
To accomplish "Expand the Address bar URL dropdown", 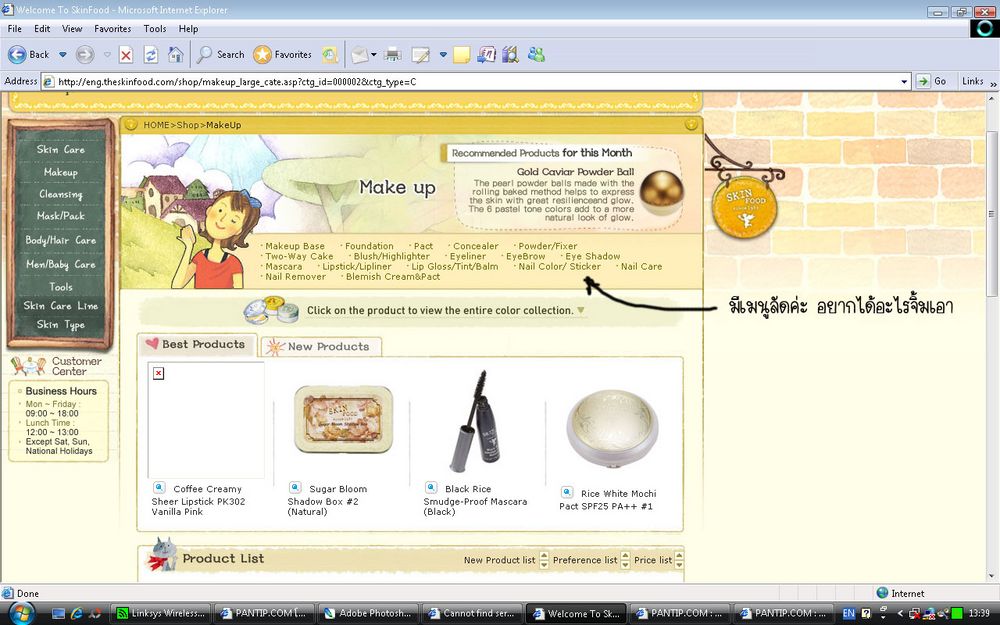I will click(904, 82).
